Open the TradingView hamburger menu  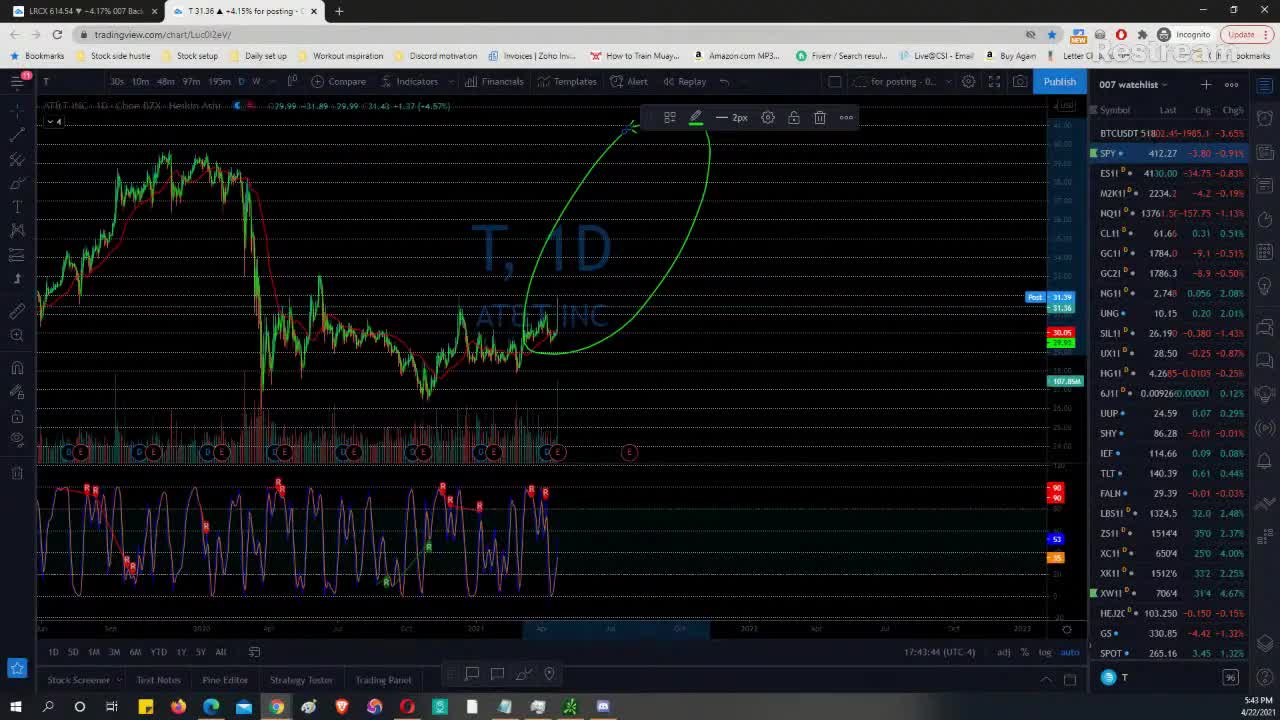pyautogui.click(x=17, y=81)
